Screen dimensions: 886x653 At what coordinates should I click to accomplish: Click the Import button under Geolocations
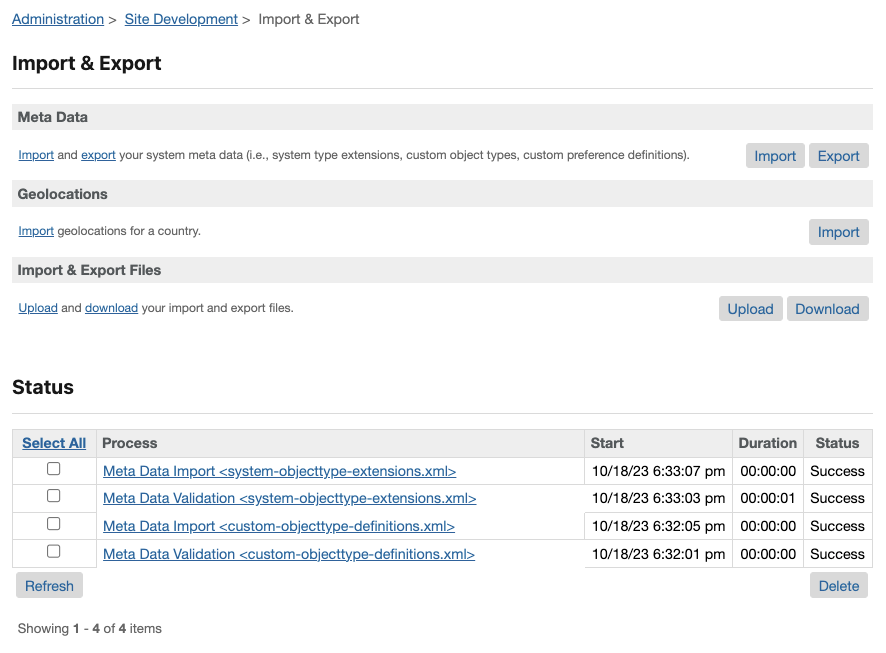tap(838, 231)
